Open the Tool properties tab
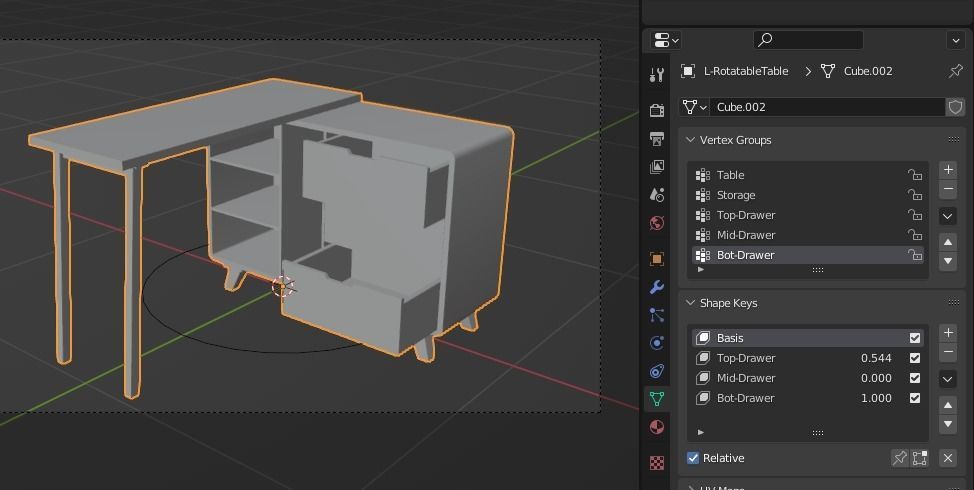 657,75
